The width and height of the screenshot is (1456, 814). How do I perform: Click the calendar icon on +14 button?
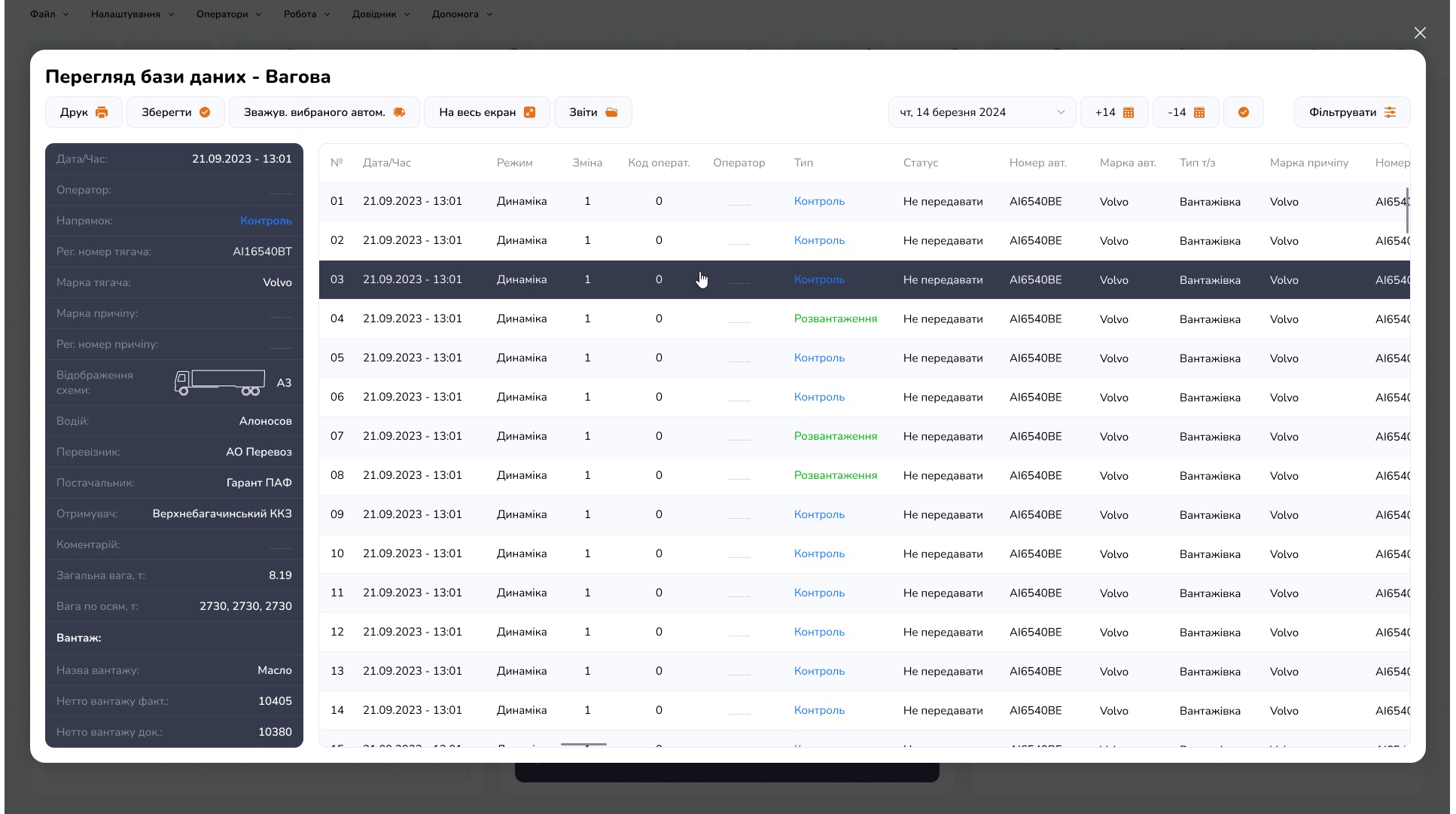(1129, 112)
